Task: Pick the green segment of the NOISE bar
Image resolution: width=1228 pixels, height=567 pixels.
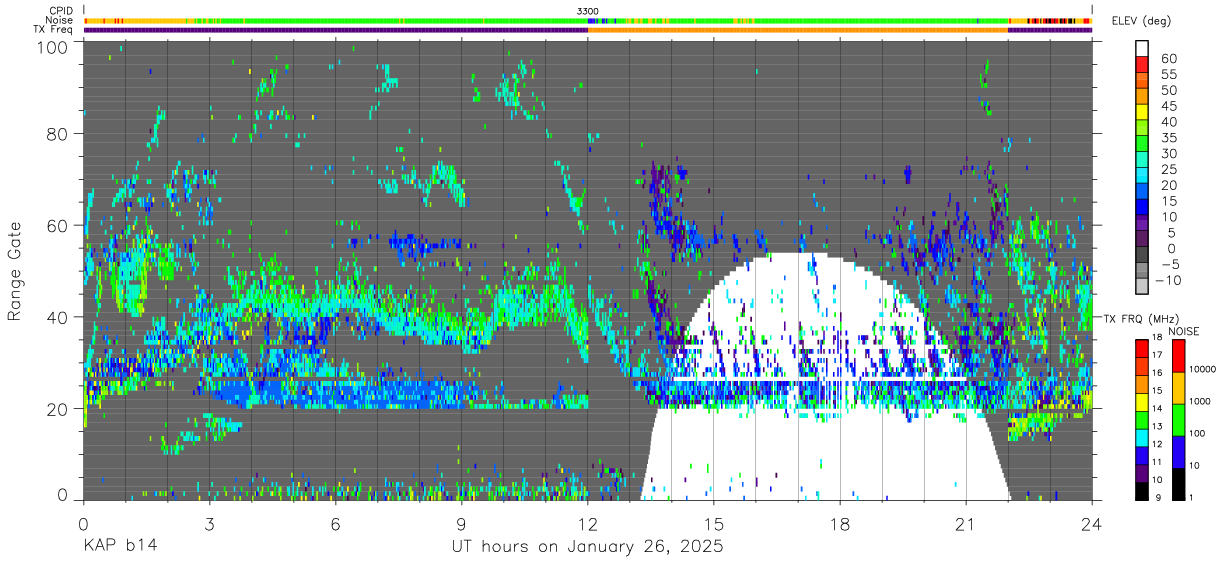Action: point(1180,420)
